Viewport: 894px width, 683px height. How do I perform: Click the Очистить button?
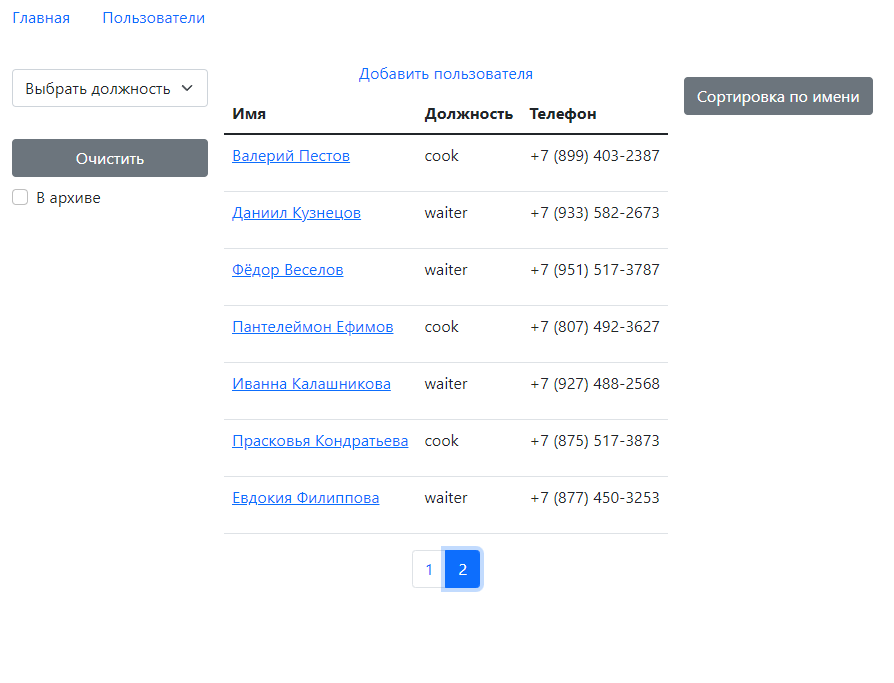110,158
